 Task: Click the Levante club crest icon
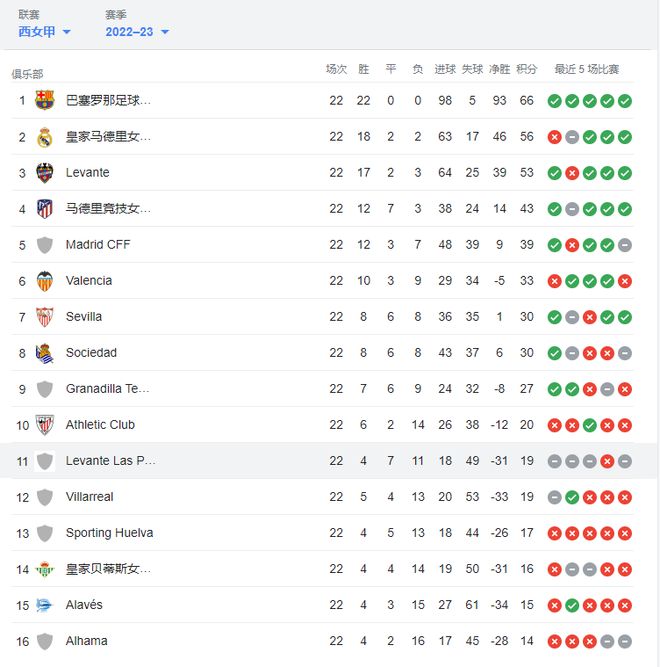45,173
